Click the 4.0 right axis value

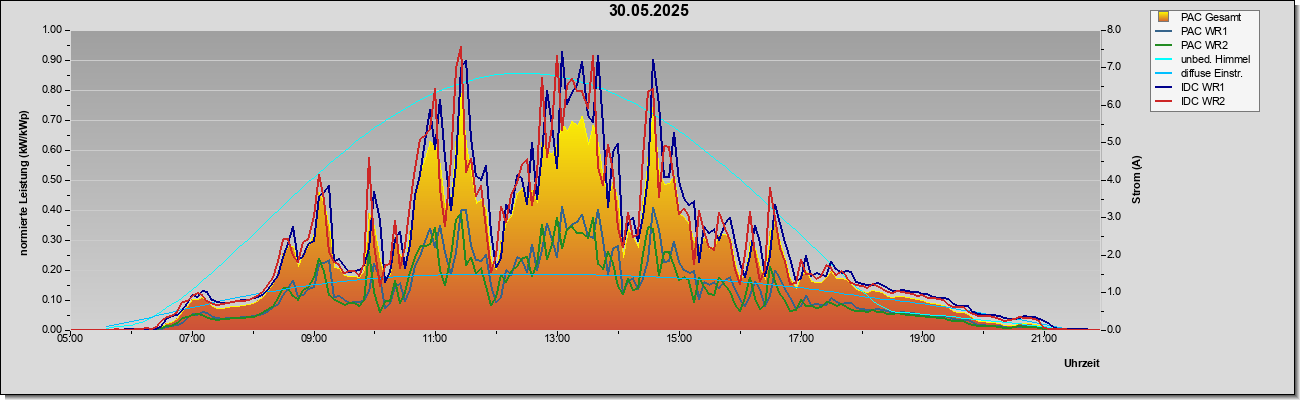click(1114, 180)
